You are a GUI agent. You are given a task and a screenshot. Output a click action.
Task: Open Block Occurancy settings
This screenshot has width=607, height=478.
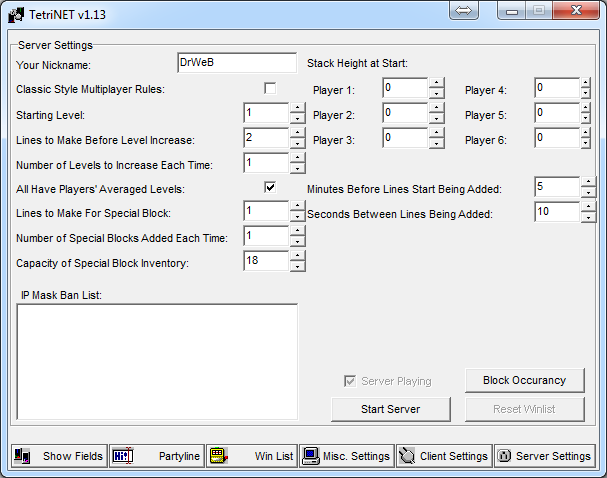coord(525,380)
